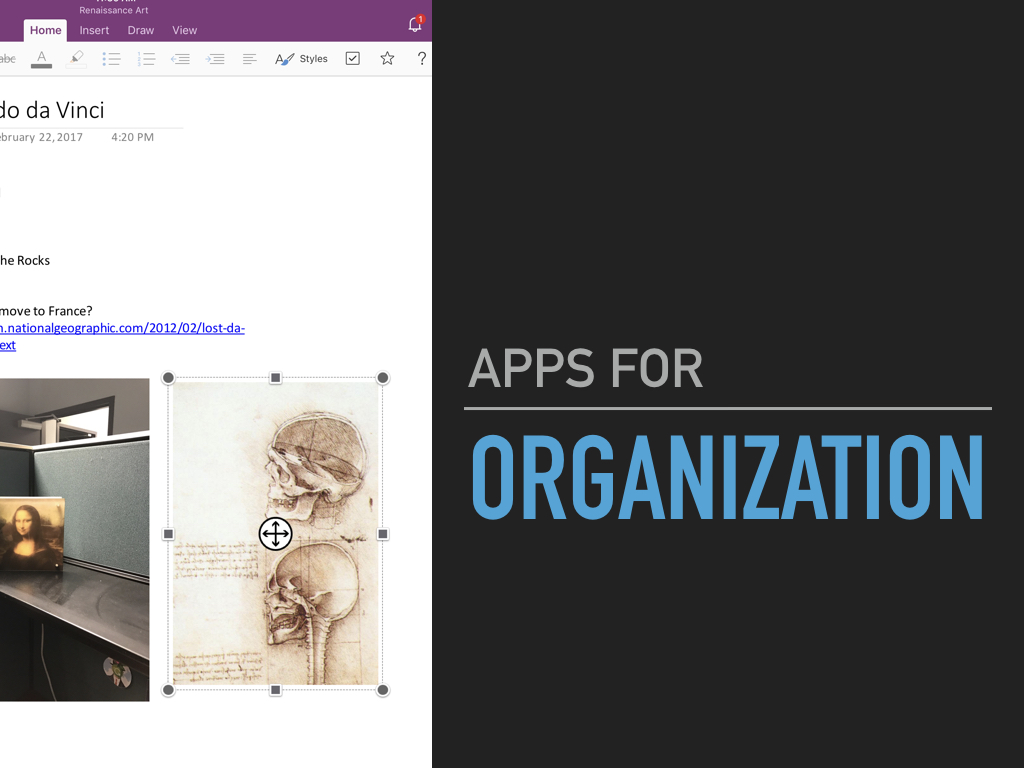Open the notifications bell icon
Image resolution: width=1024 pixels, height=768 pixels.
click(x=415, y=24)
